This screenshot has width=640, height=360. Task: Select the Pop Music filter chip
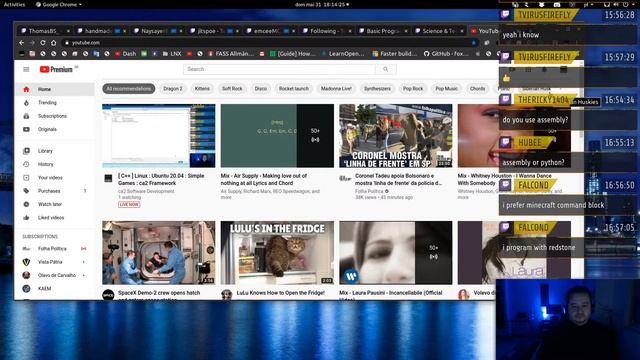(x=446, y=89)
